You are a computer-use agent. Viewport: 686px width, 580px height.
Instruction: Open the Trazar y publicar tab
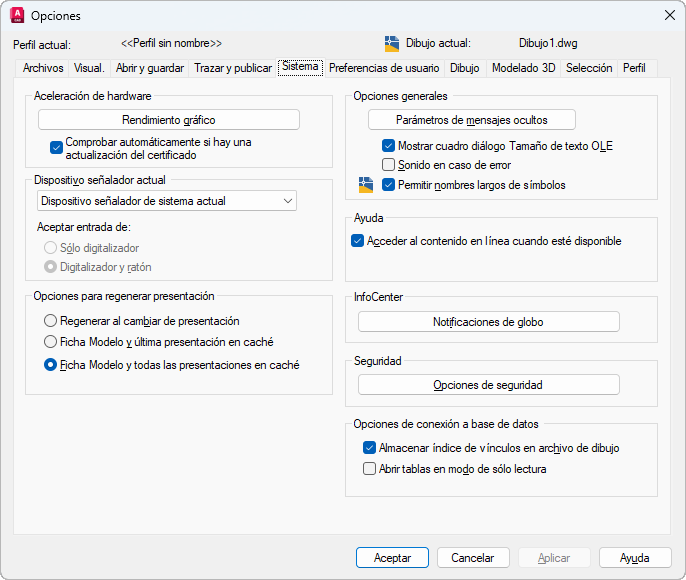(x=233, y=68)
